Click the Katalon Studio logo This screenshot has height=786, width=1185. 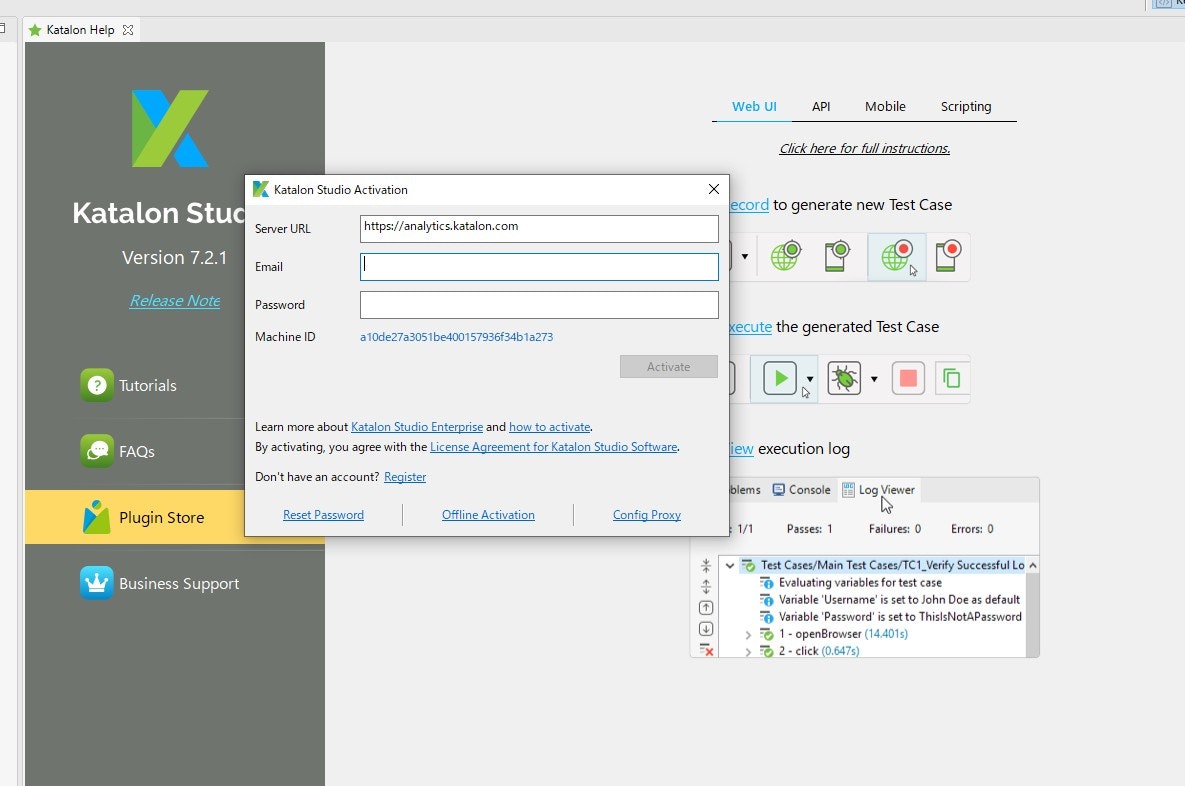170,128
